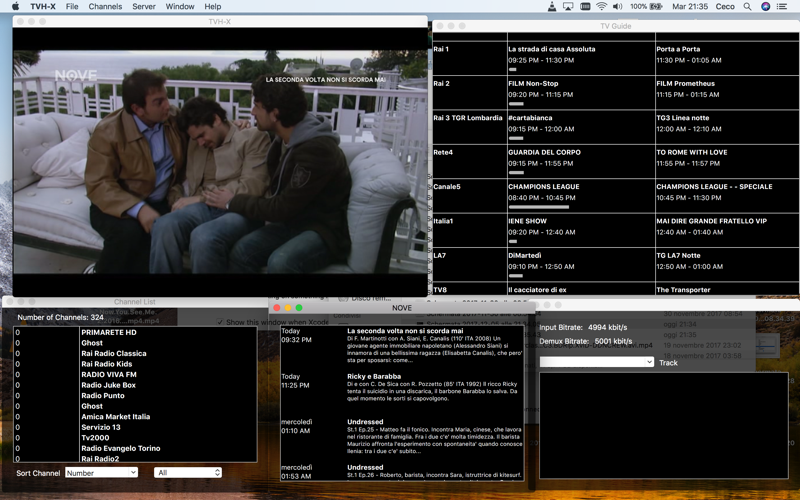Click 'Ricky e Barabba' NOVE schedule entry
The image size is (800, 500).
click(374, 376)
